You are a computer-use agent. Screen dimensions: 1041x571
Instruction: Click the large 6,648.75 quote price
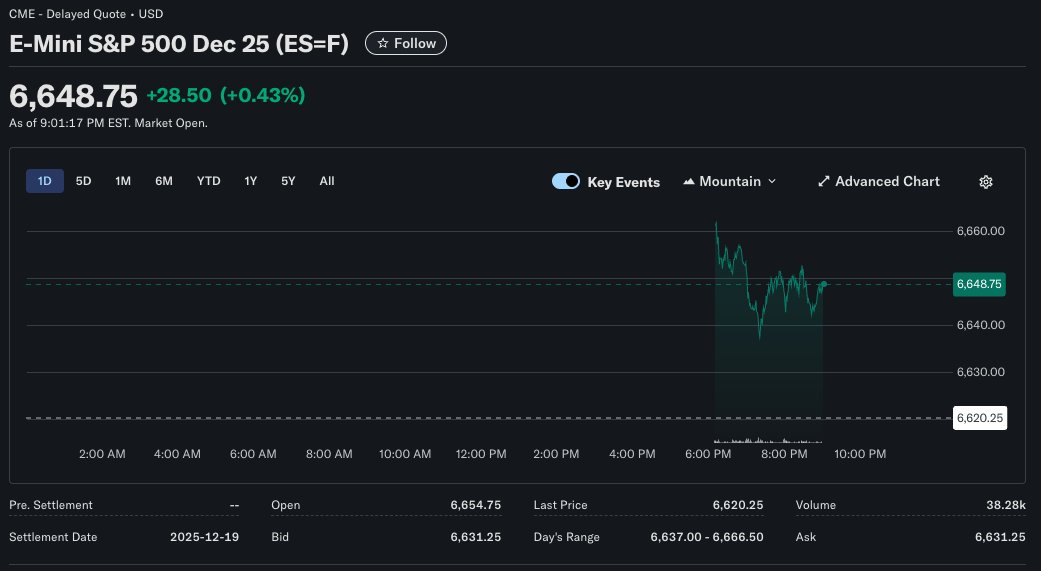point(73,96)
